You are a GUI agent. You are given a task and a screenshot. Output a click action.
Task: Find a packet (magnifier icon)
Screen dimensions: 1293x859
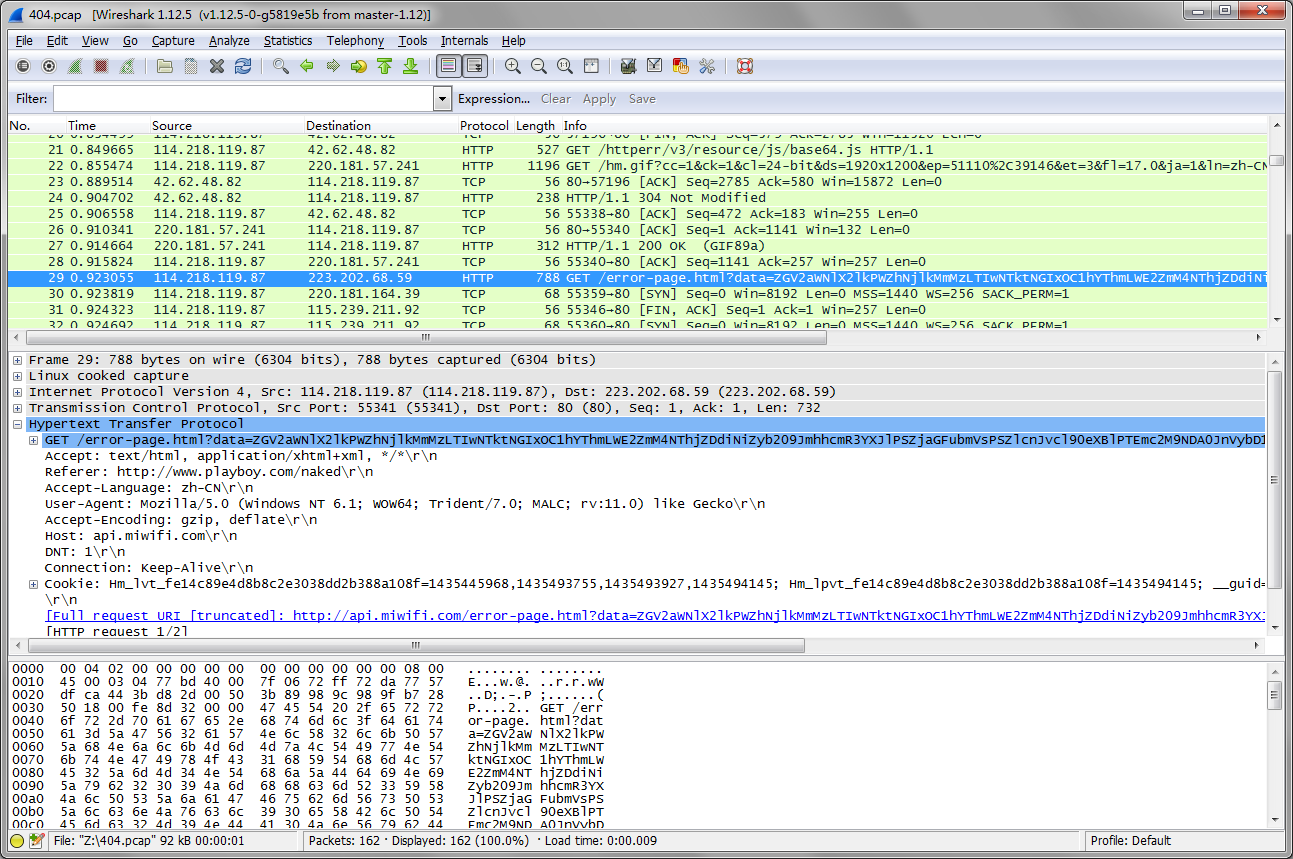[x=281, y=66]
